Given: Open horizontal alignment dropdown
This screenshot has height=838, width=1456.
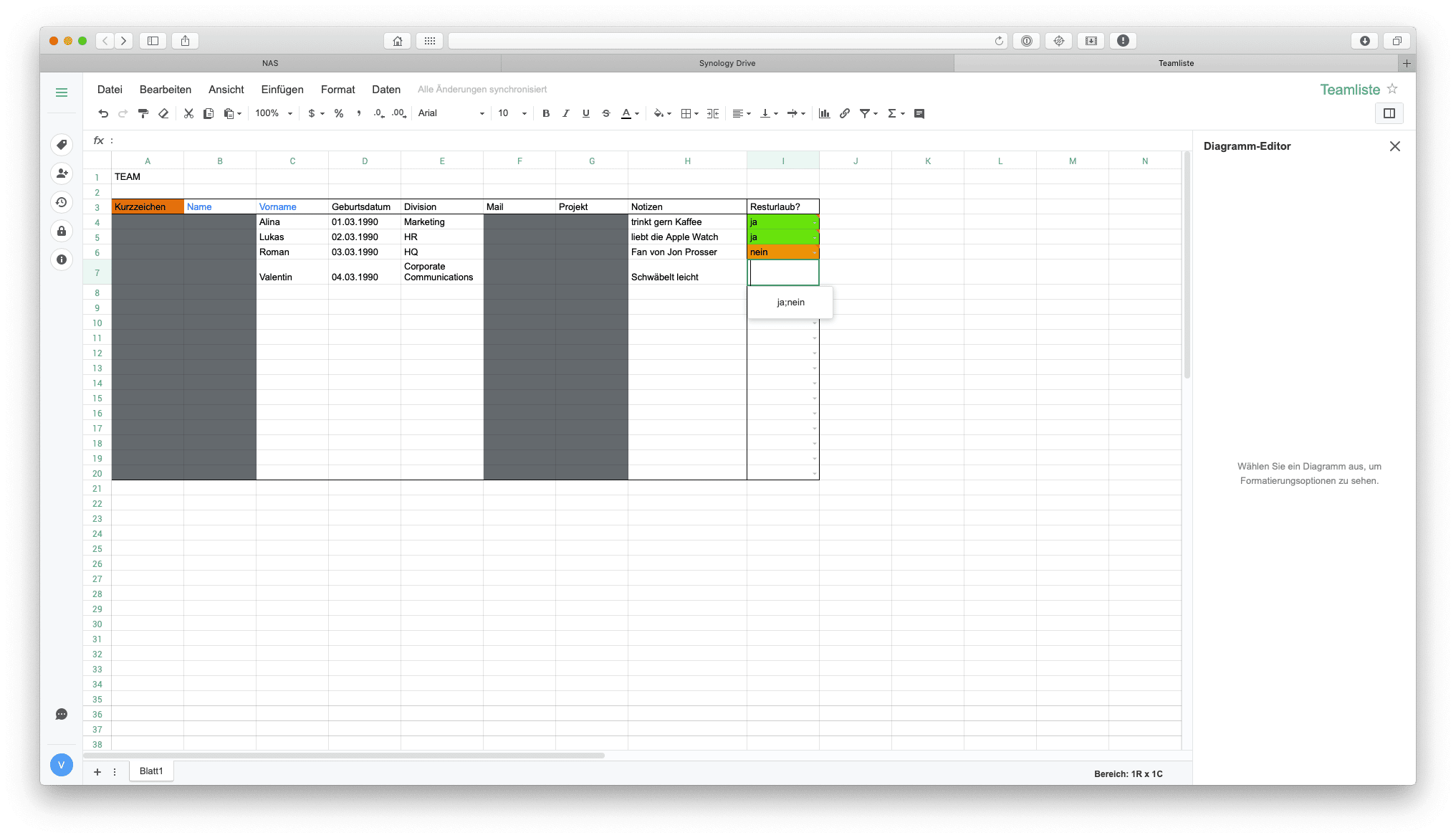Looking at the screenshot, I should pyautogui.click(x=742, y=113).
